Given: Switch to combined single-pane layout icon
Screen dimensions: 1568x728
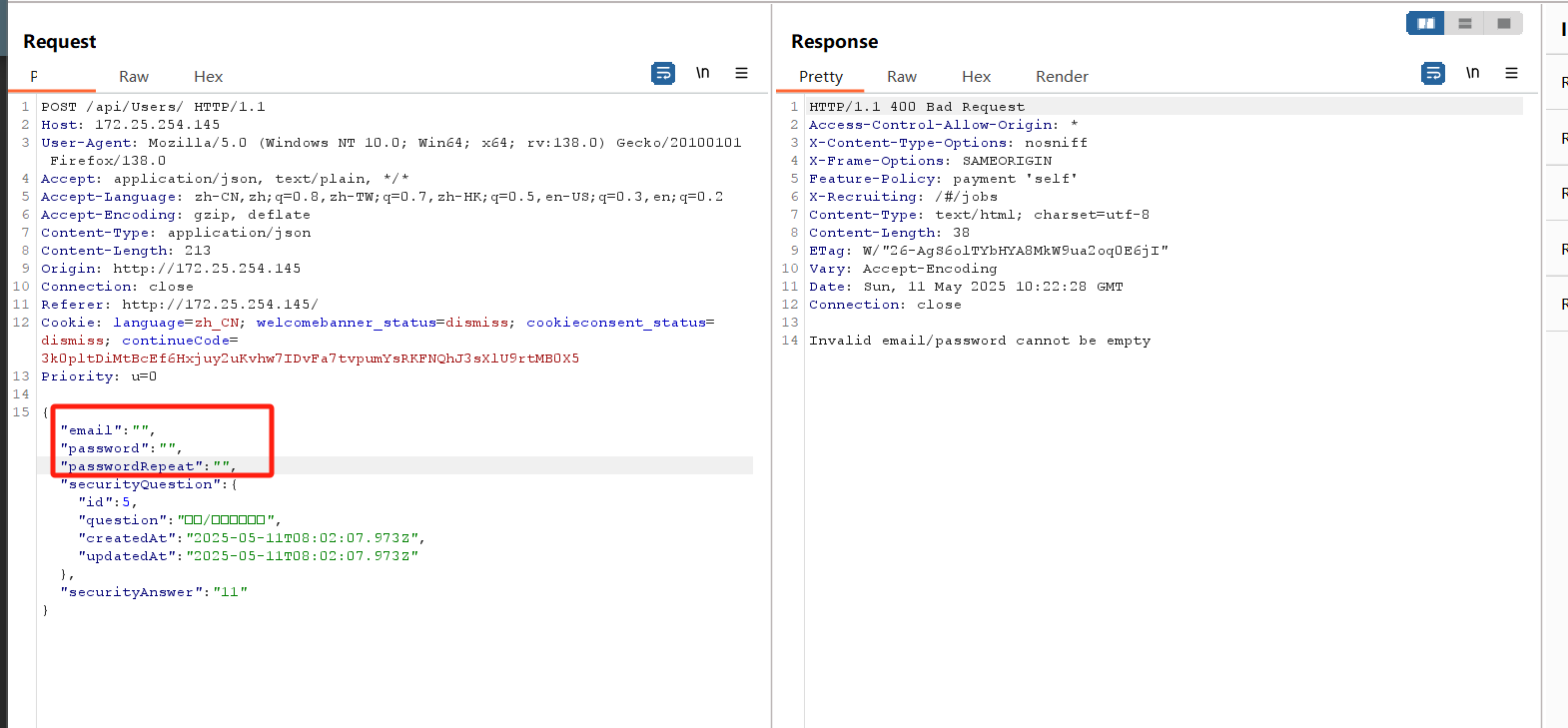Looking at the screenshot, I should pos(1504,23).
